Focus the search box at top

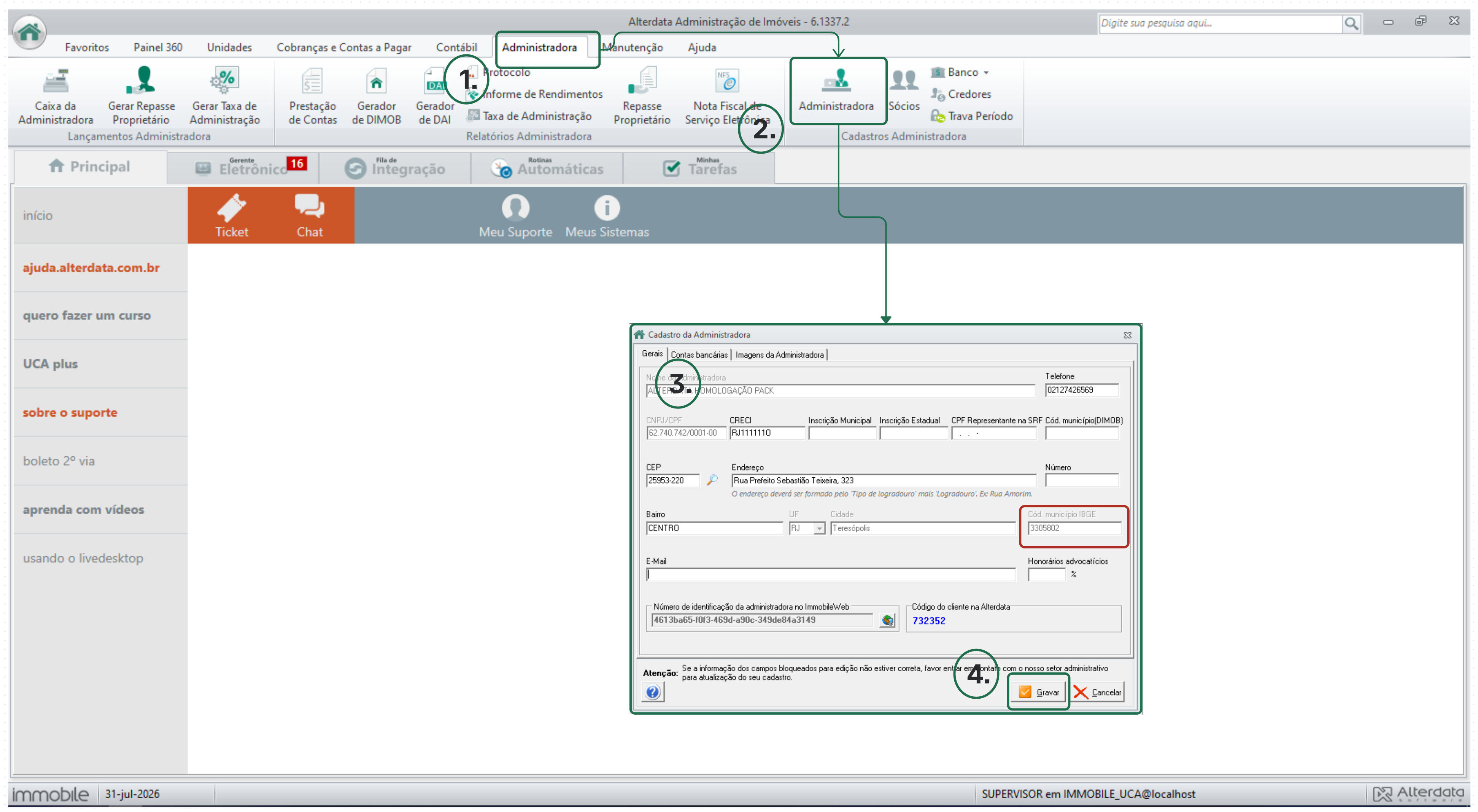(1221, 24)
